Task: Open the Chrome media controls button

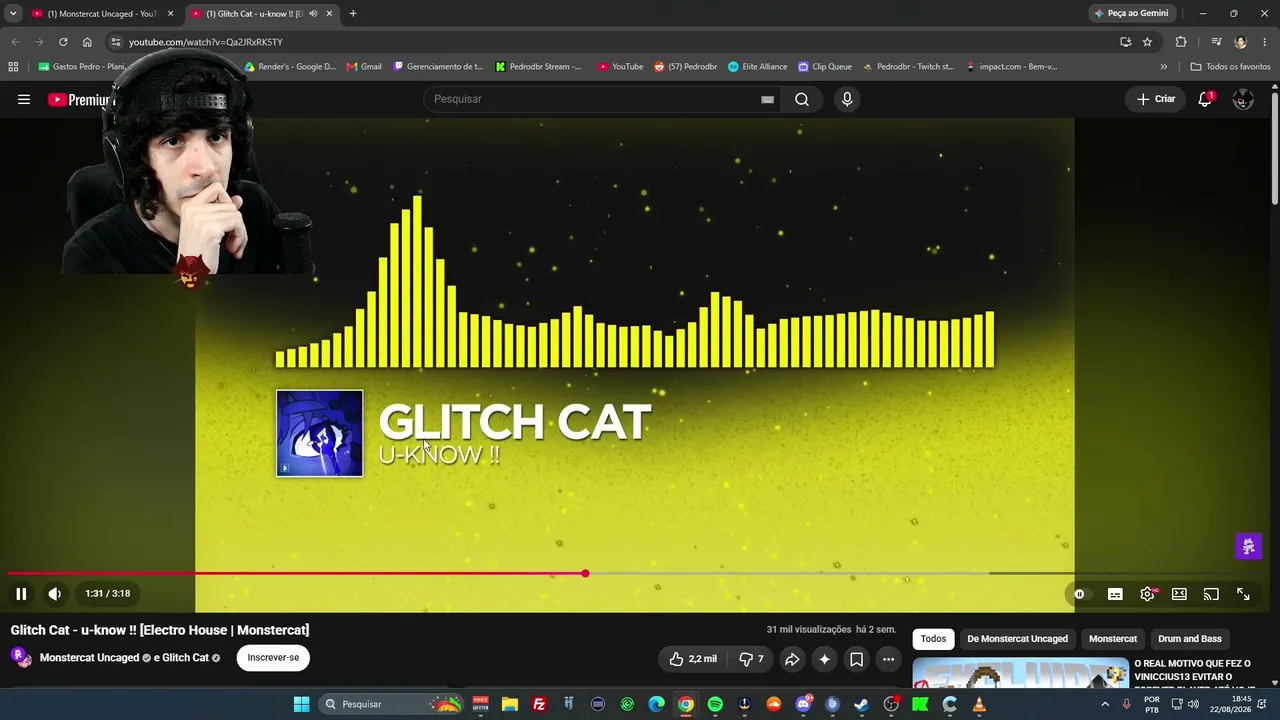Action: [x=1216, y=42]
